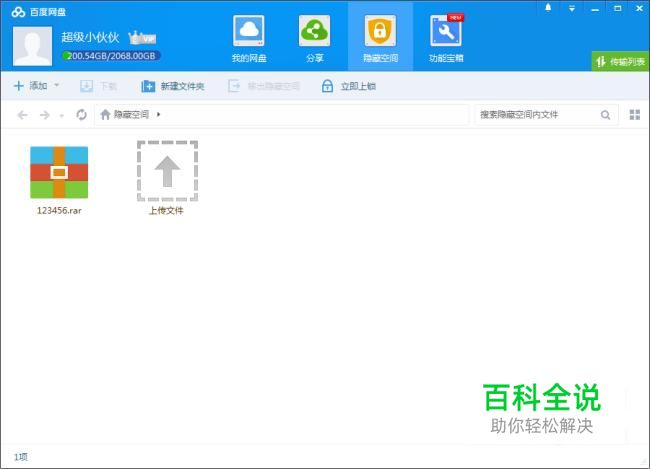Open the navigation history dropdown arrow
Viewport: 650px width, 469px height.
coord(62,115)
